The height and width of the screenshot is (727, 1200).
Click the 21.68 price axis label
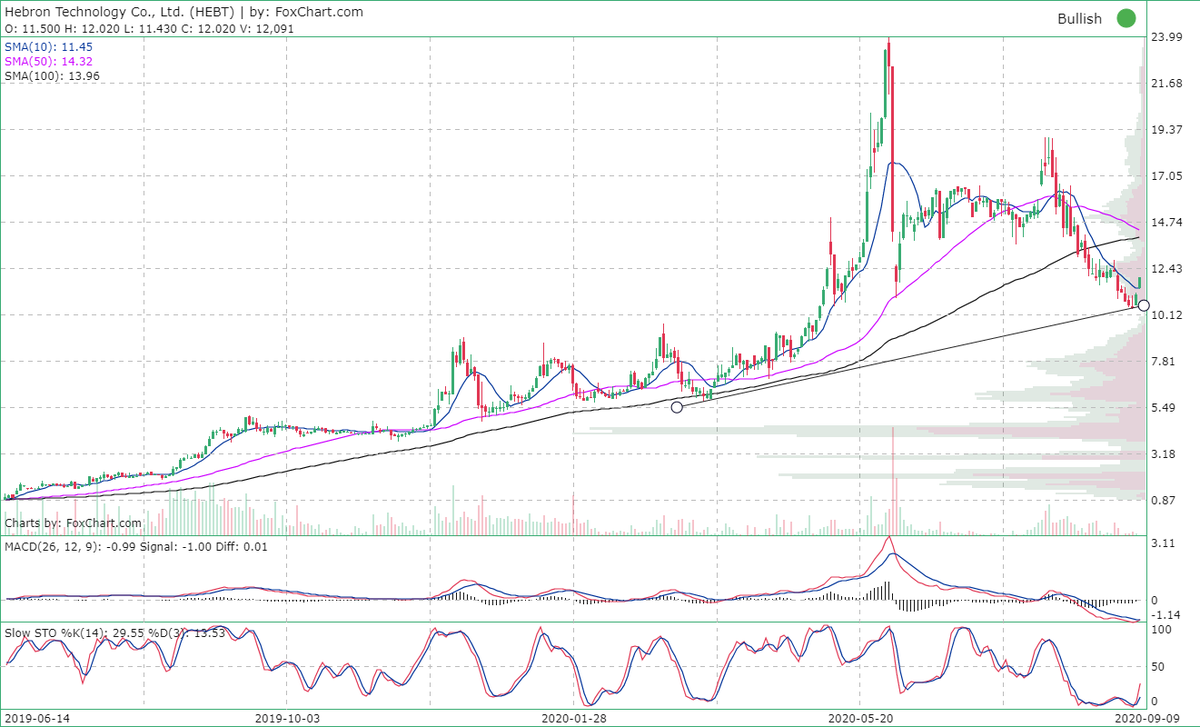click(x=1167, y=84)
